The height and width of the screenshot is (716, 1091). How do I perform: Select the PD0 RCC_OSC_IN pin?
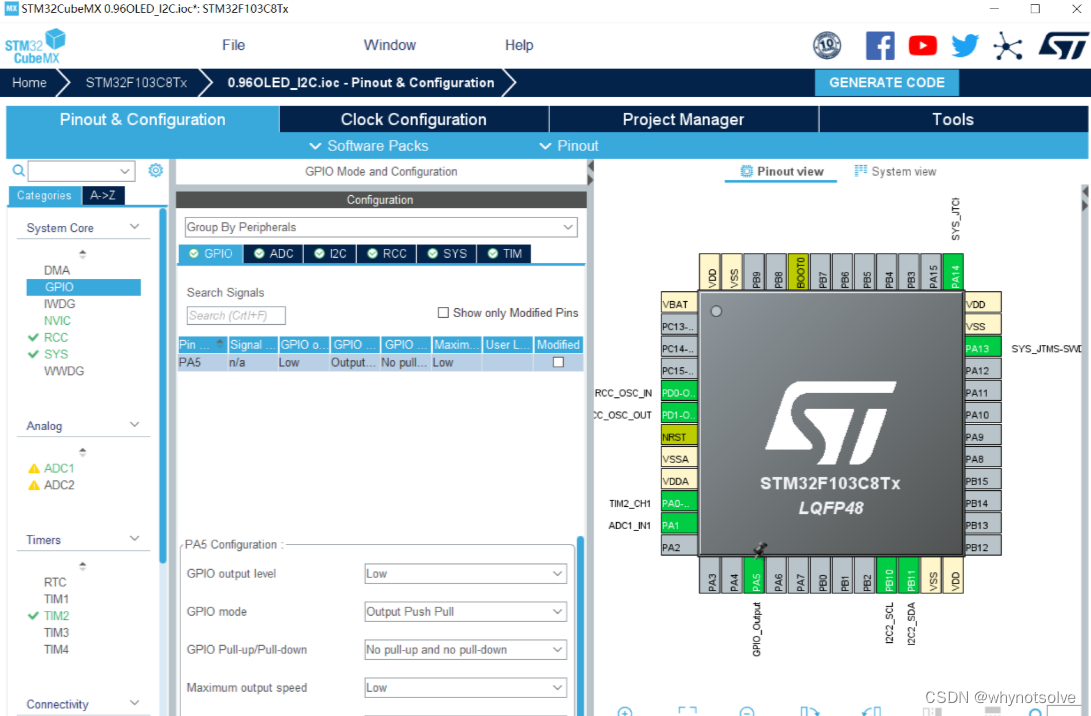(678, 392)
